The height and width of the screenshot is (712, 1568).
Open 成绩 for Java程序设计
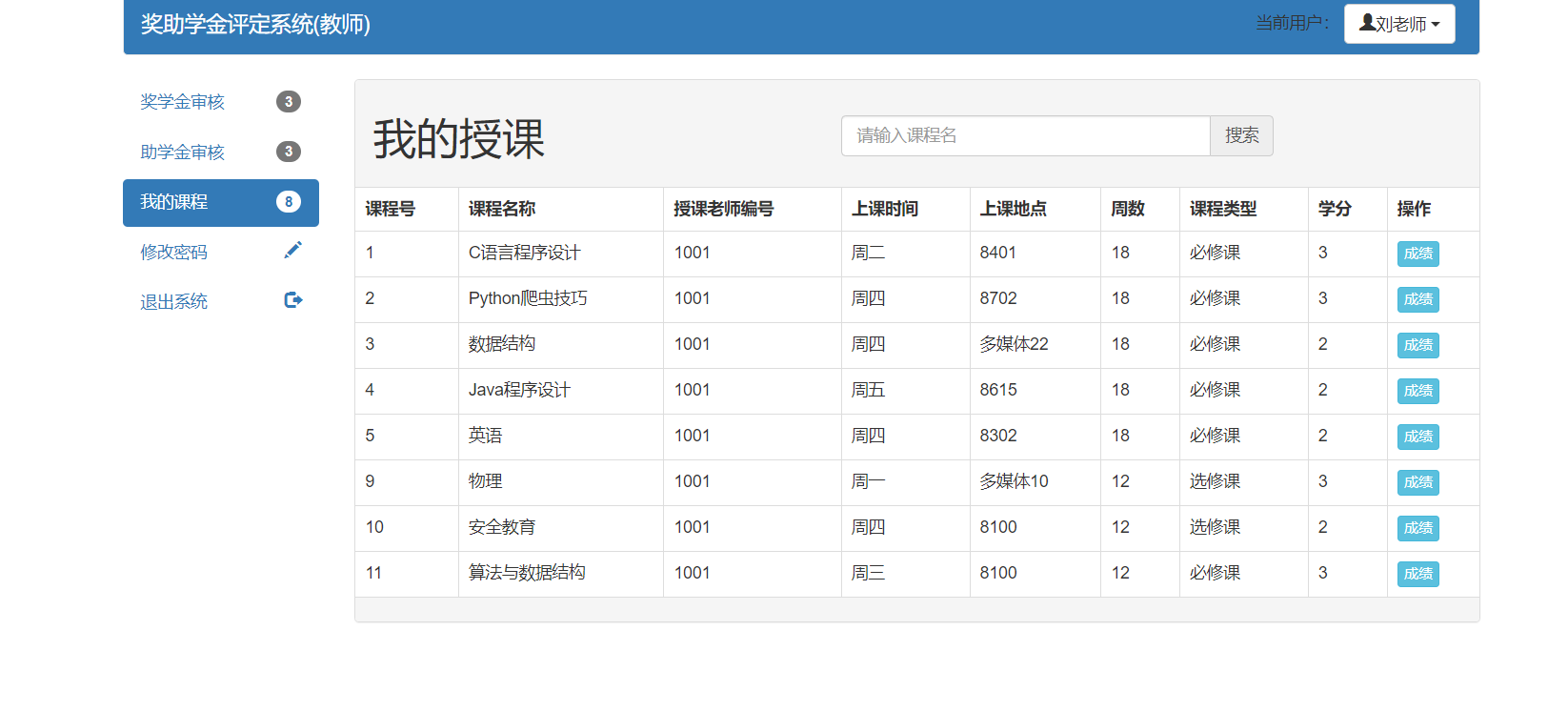click(x=1417, y=391)
